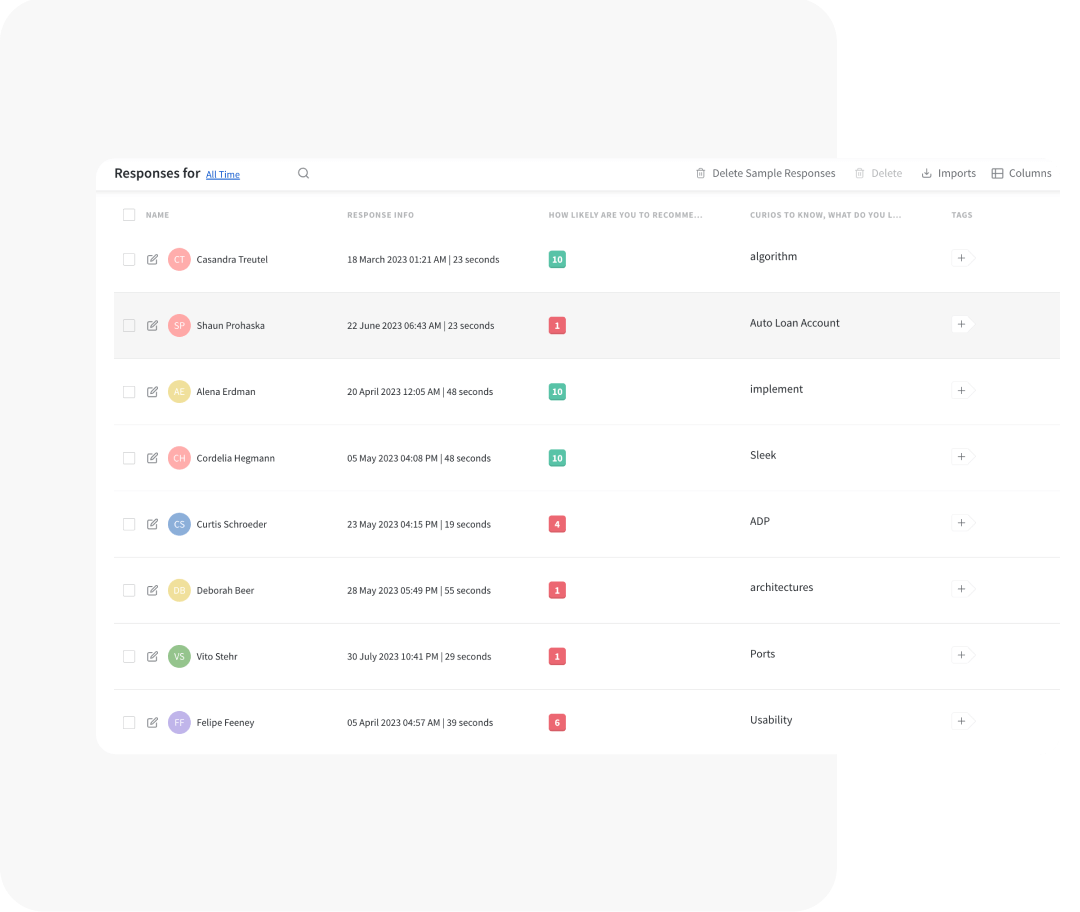Click the CH avatar for Cordelia Hegmann
This screenshot has height=912, width=1080.
[x=179, y=458]
